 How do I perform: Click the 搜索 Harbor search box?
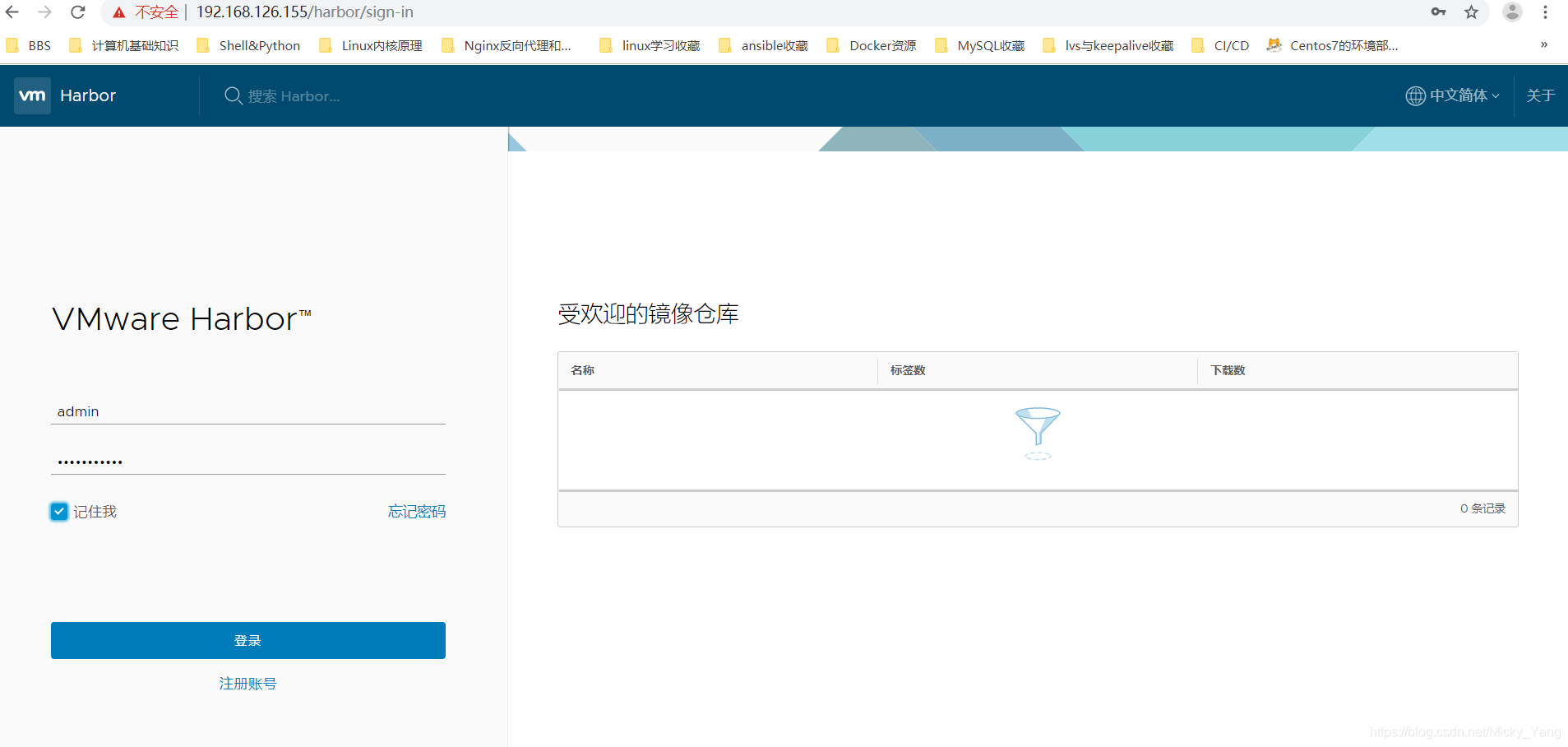coord(294,96)
